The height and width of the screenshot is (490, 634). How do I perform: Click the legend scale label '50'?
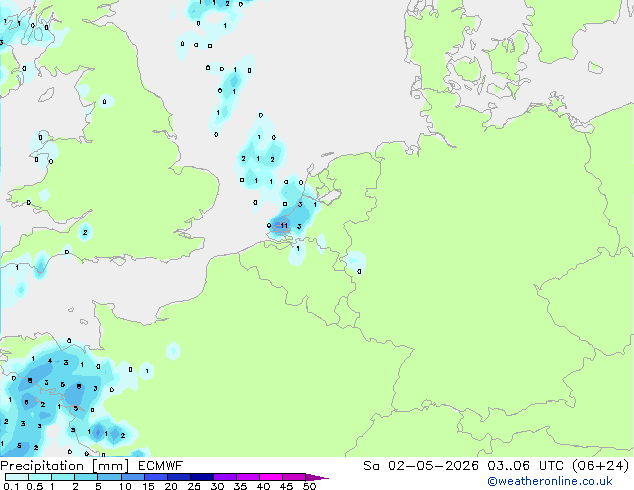(x=309, y=486)
